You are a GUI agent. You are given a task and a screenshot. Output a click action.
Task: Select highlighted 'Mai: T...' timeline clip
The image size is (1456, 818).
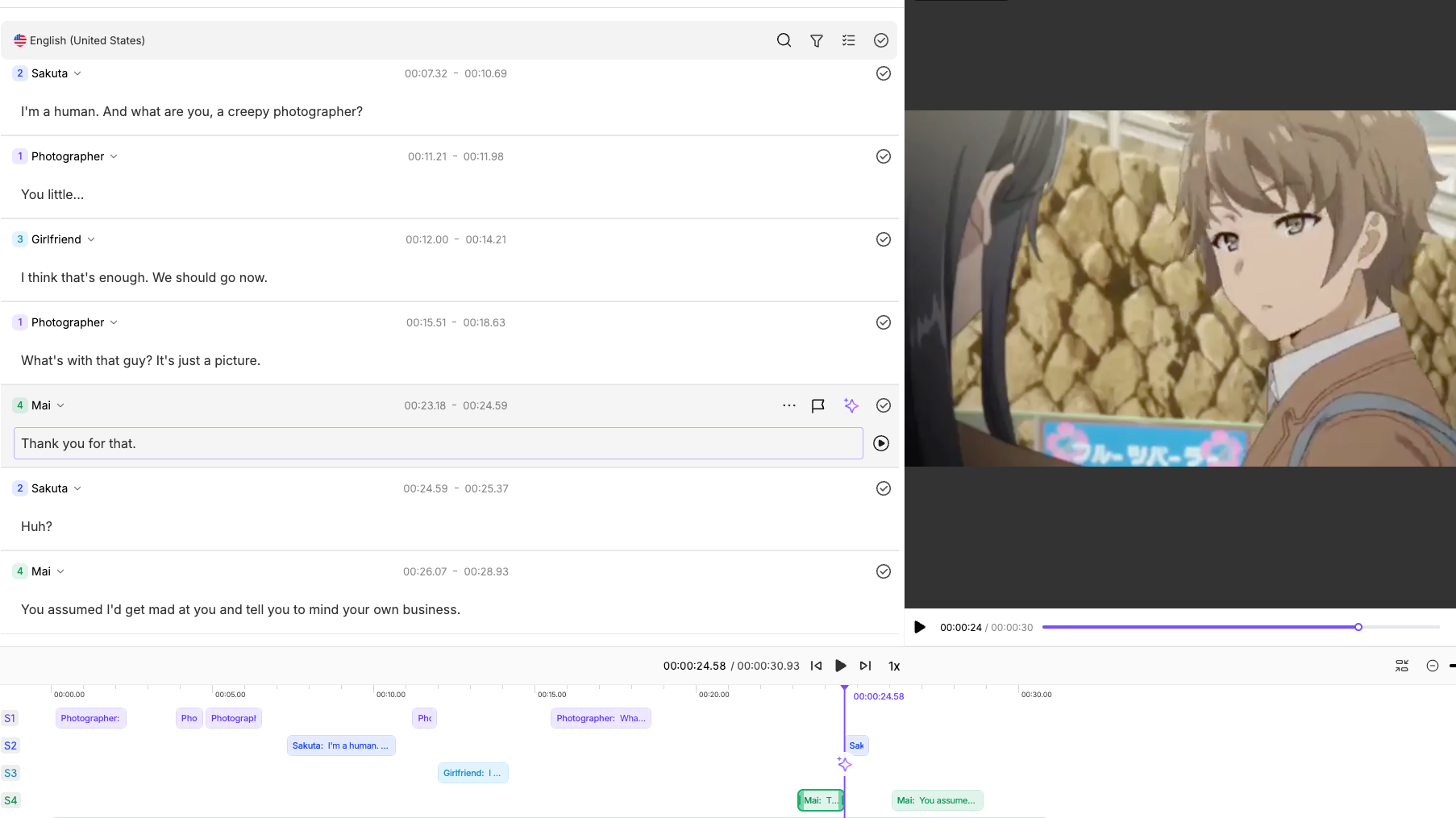click(821, 800)
